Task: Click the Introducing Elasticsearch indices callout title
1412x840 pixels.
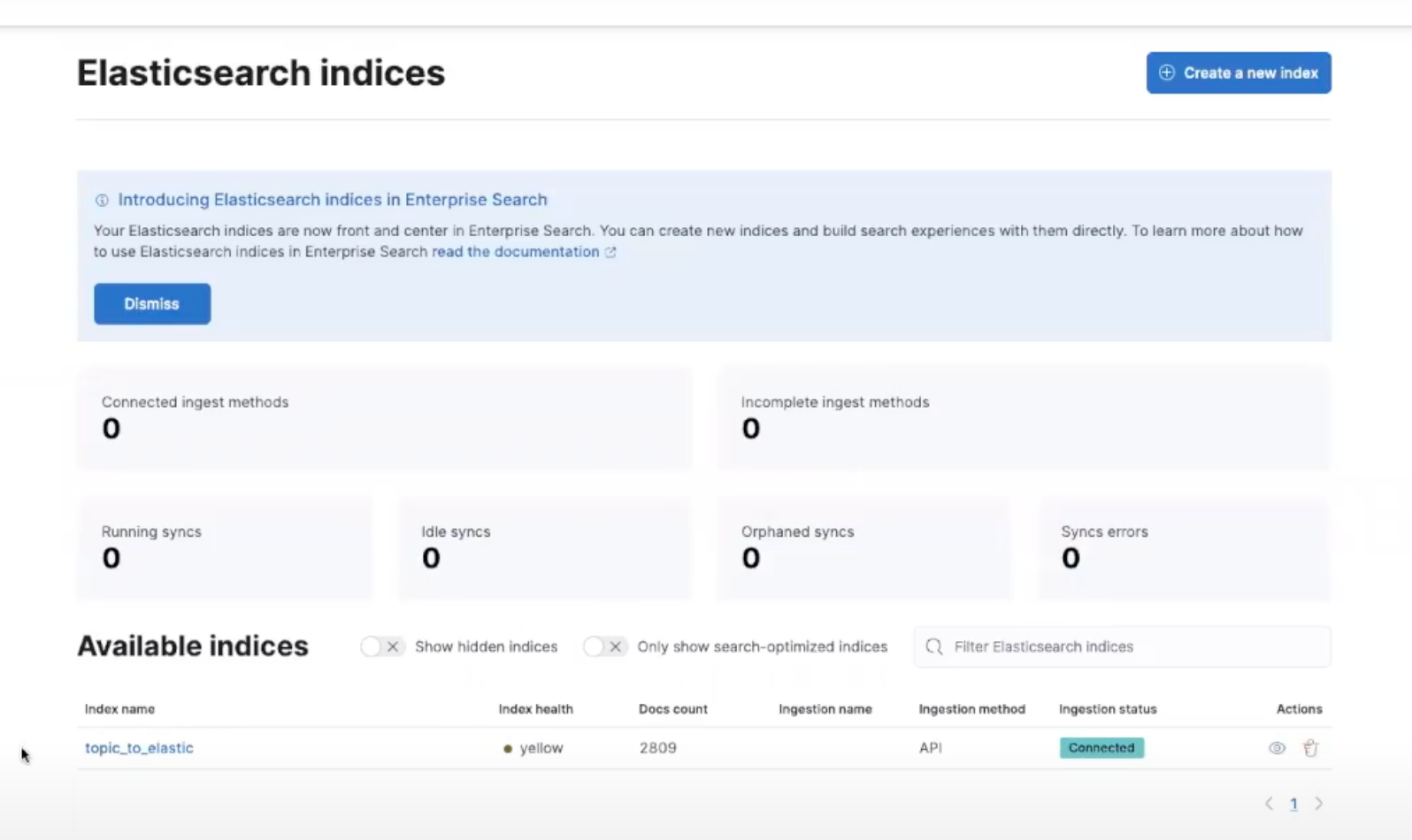Action: coord(333,200)
